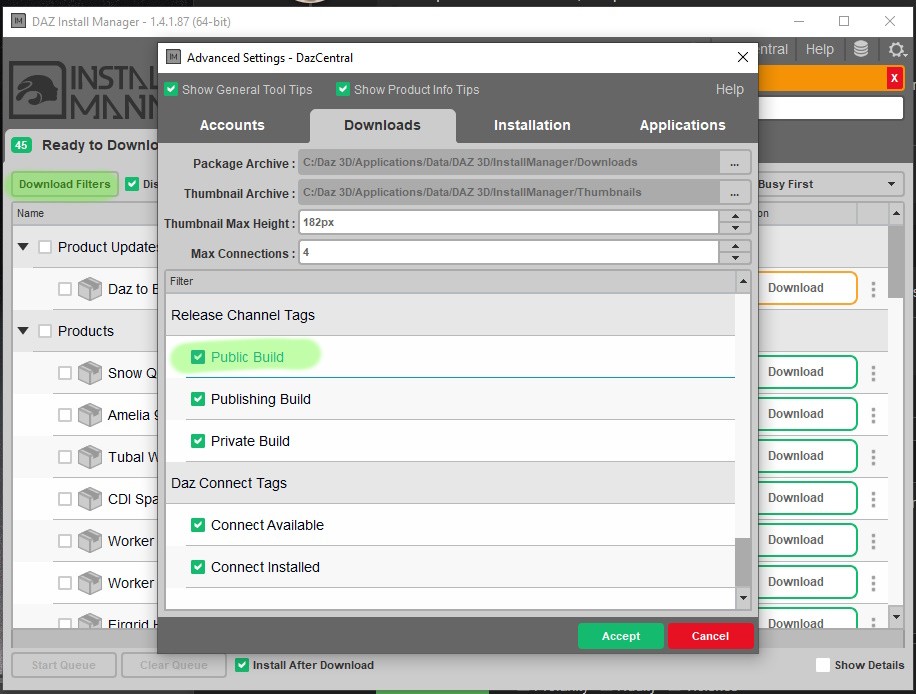Open the database icon in main window header

[x=861, y=49]
